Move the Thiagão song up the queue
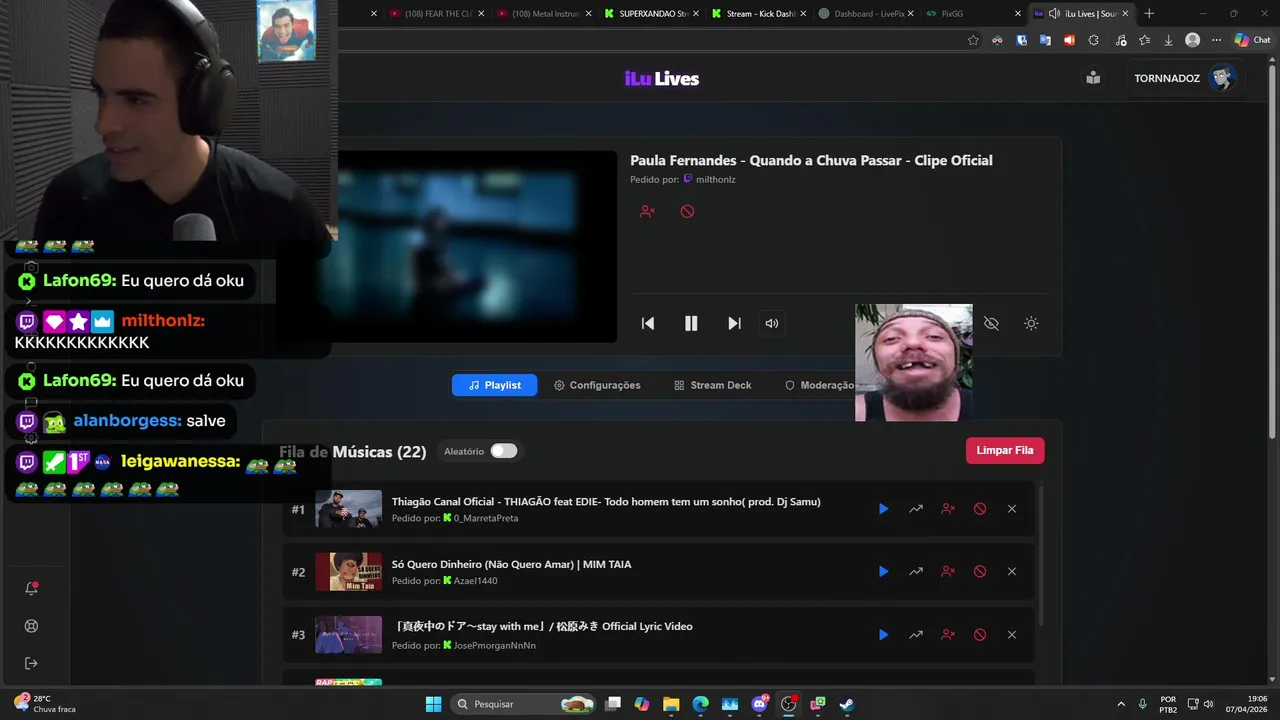 916,509
